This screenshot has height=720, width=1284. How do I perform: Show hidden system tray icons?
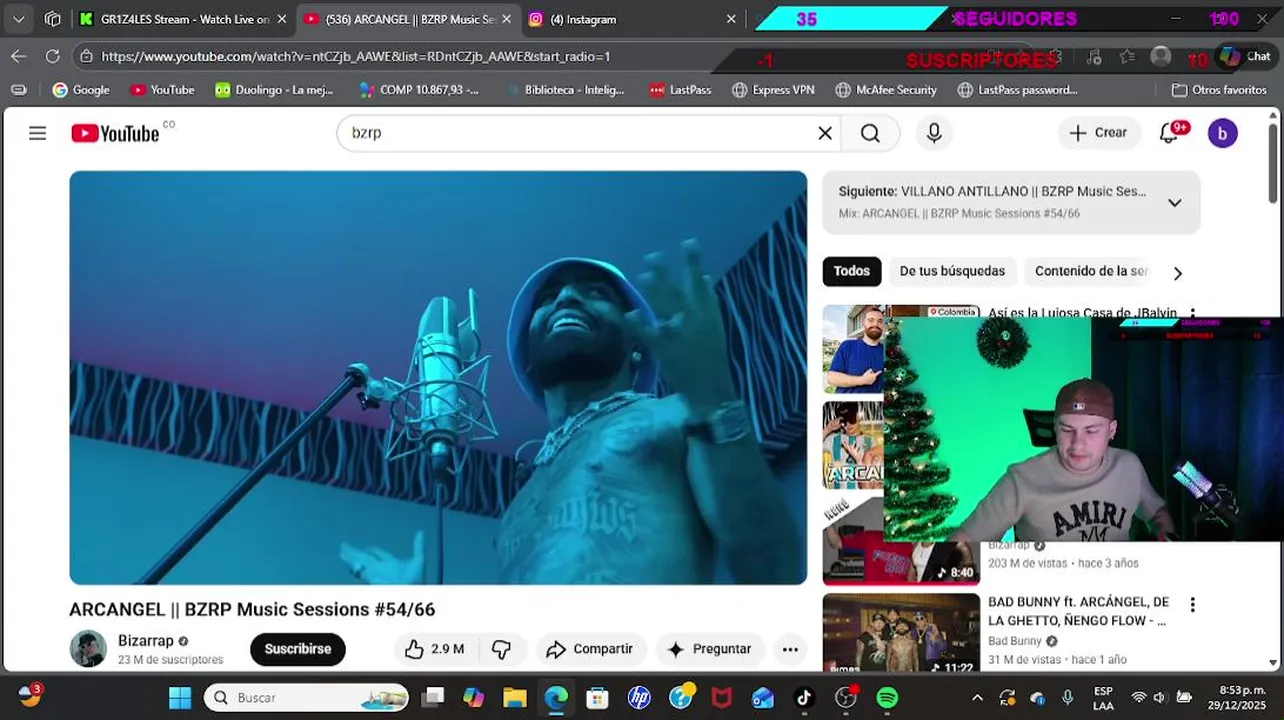coord(977,697)
